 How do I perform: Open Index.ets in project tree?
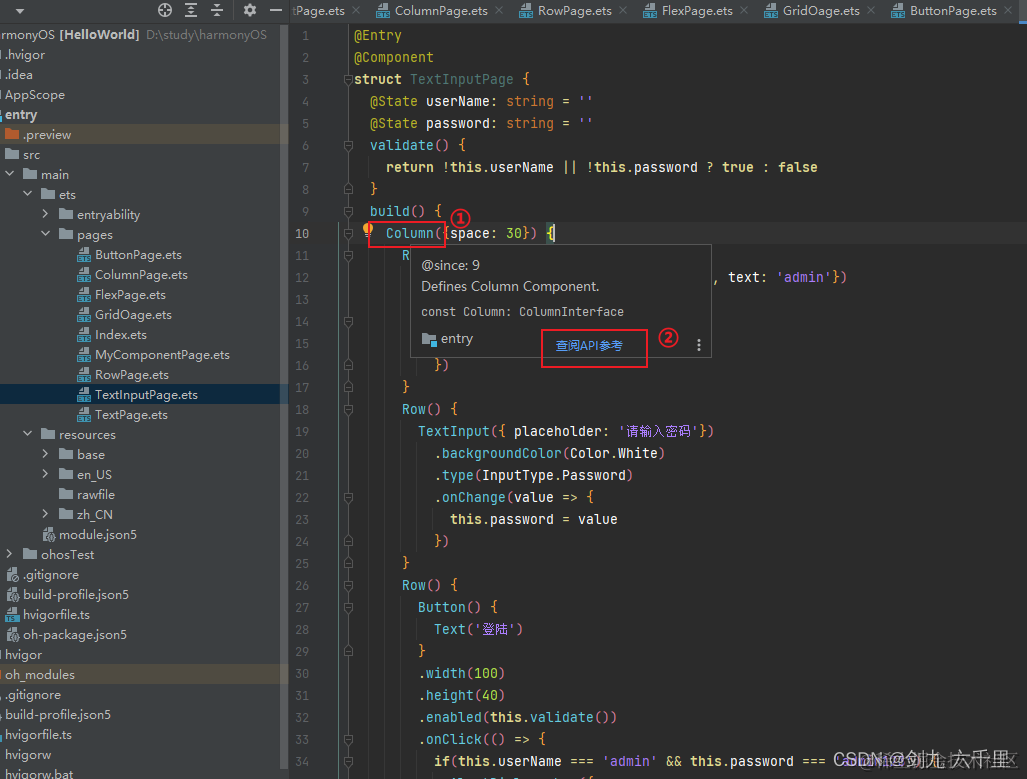tap(121, 335)
